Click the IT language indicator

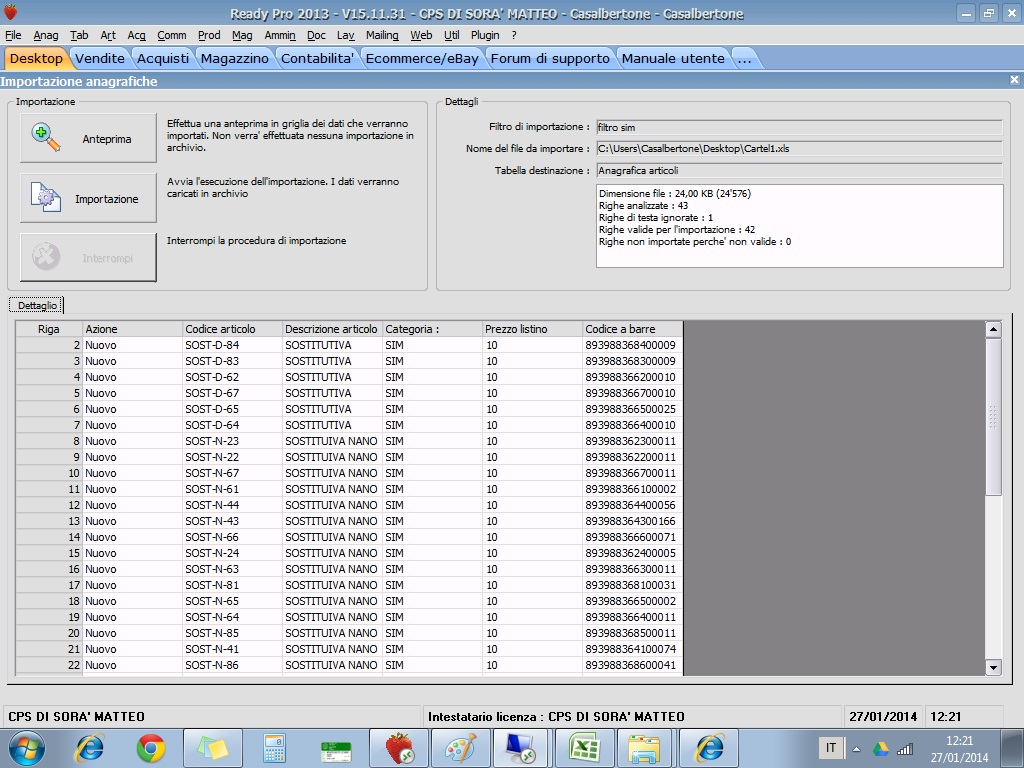831,748
